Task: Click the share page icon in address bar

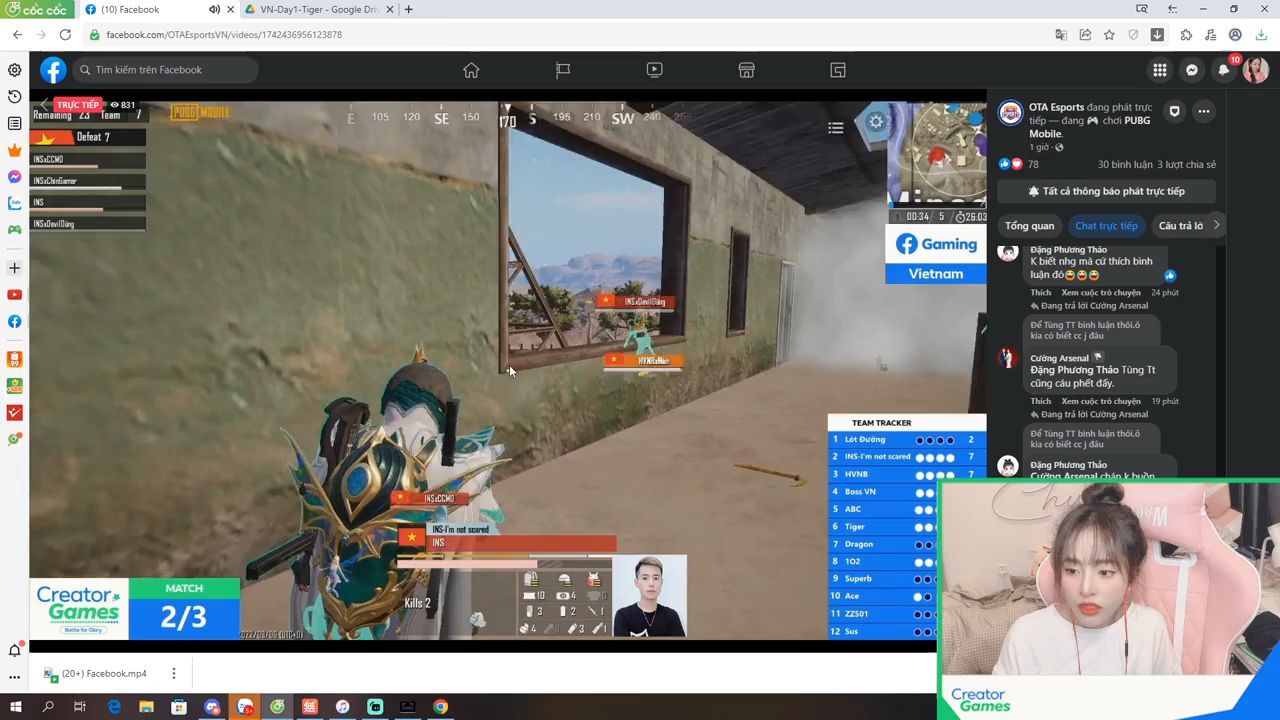Action: [x=1085, y=35]
